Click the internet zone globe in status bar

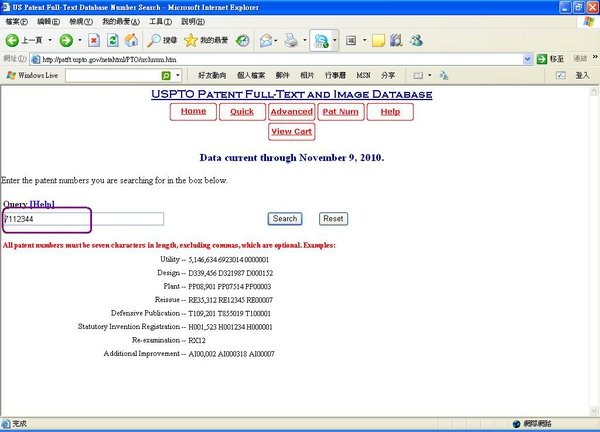pyautogui.click(x=517, y=424)
